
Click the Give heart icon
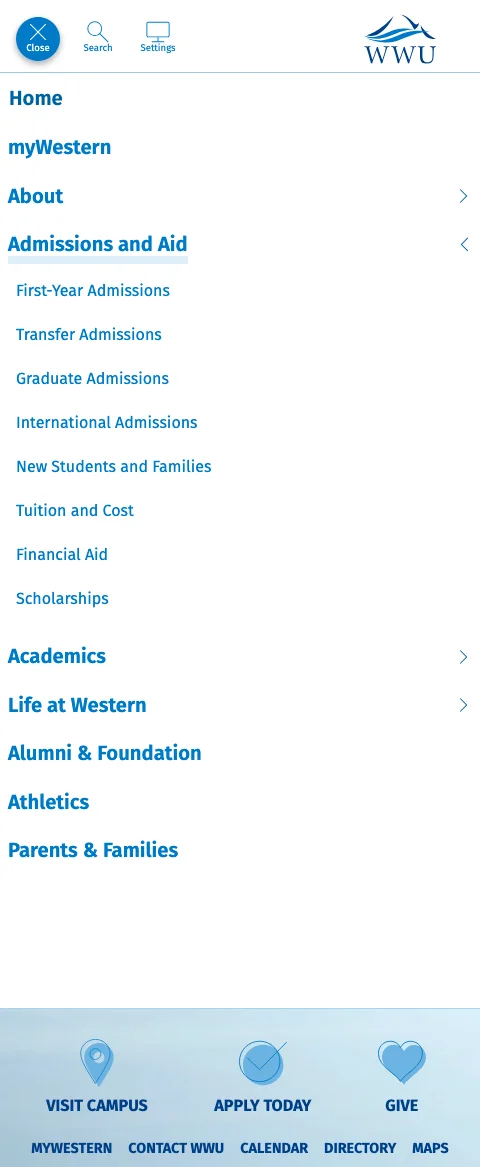402,1063
